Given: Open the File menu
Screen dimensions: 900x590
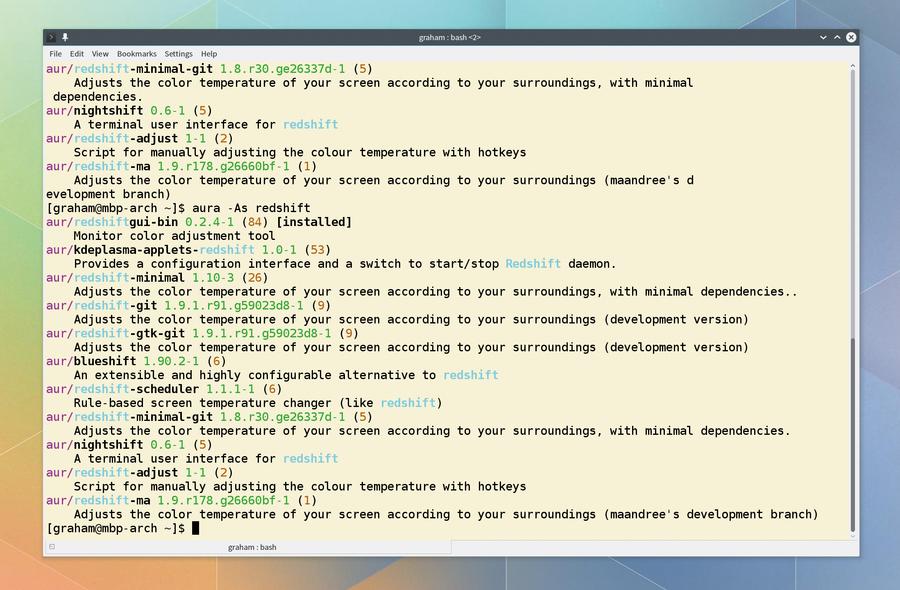Looking at the screenshot, I should [x=56, y=54].
